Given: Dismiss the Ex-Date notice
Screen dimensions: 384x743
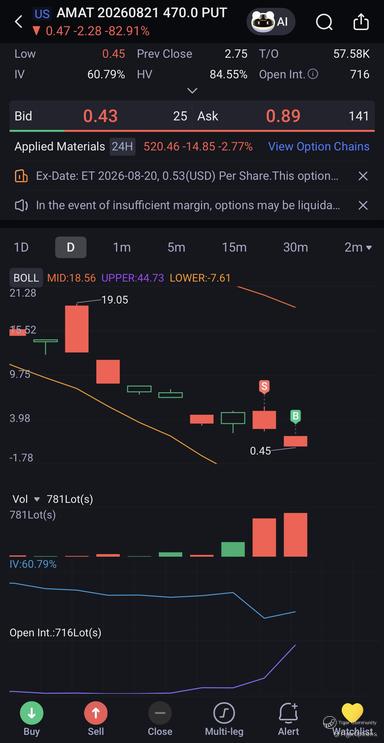Looking at the screenshot, I should point(363,177).
